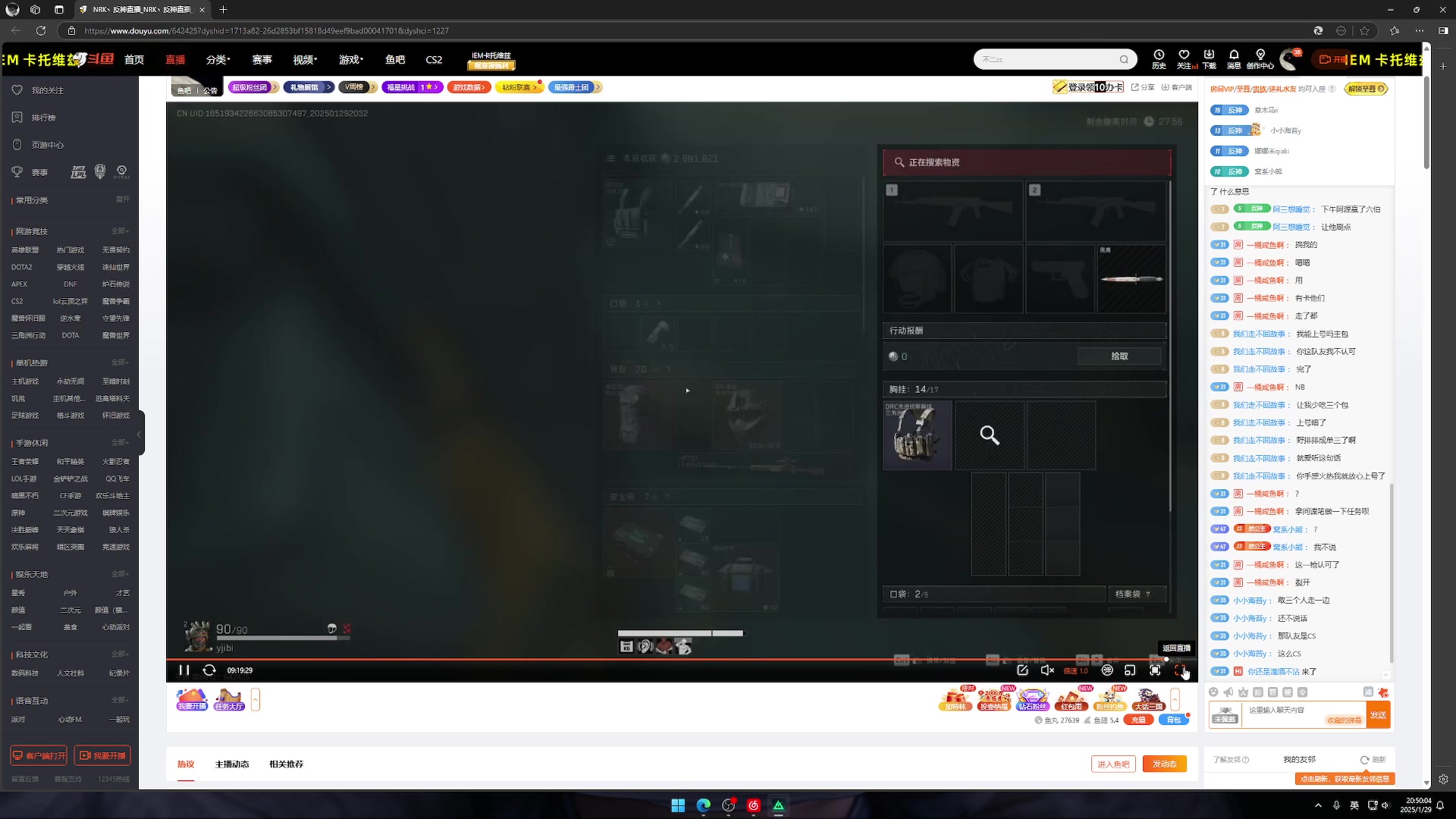Image resolution: width=1456 pixels, height=819 pixels.
Task: Click the user avatar in header
Action: [x=1289, y=59]
